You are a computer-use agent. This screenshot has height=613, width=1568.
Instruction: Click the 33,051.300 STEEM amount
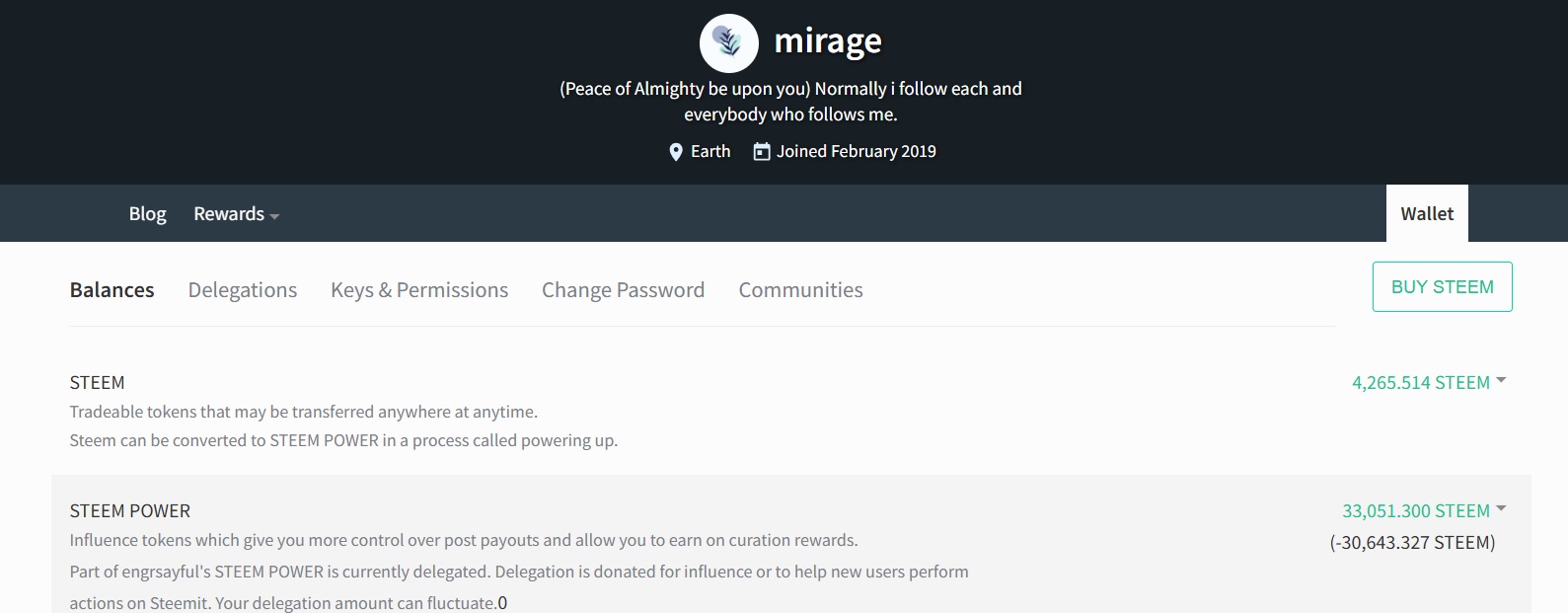[1416, 511]
